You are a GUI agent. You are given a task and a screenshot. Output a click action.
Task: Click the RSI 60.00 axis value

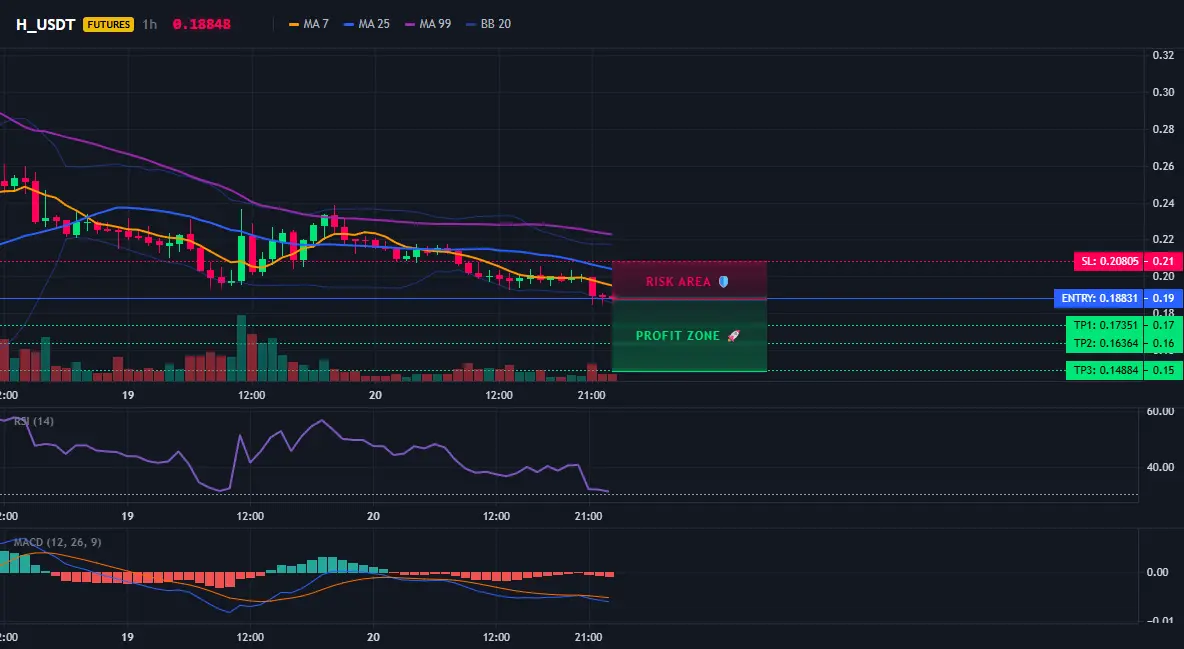tap(1160, 411)
